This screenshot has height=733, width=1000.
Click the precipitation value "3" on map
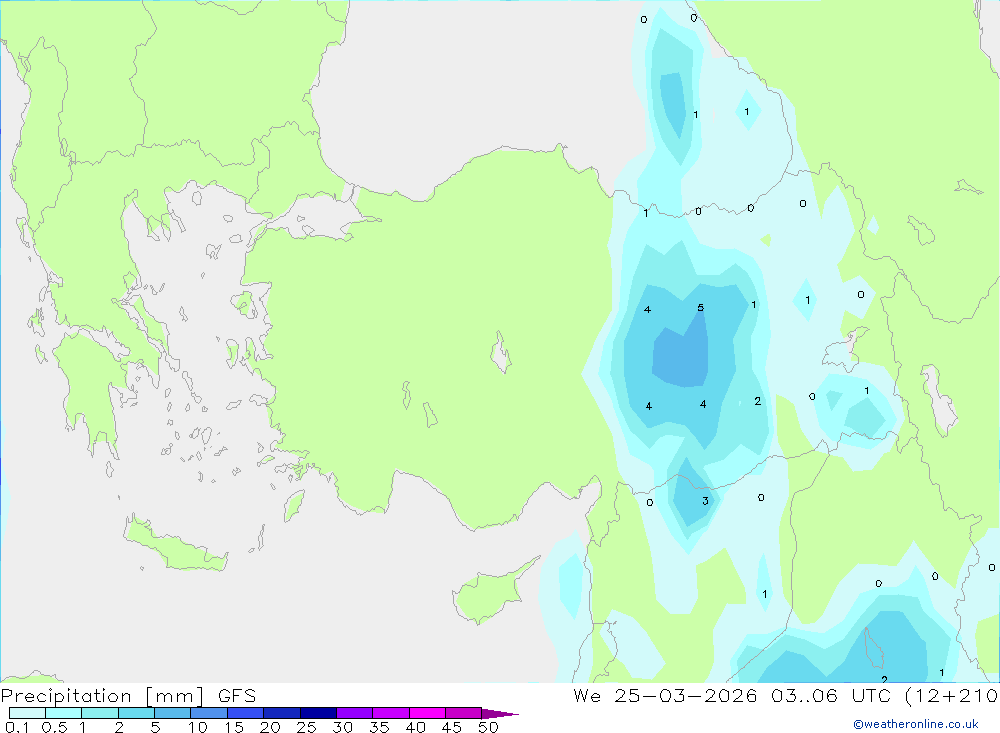click(705, 501)
